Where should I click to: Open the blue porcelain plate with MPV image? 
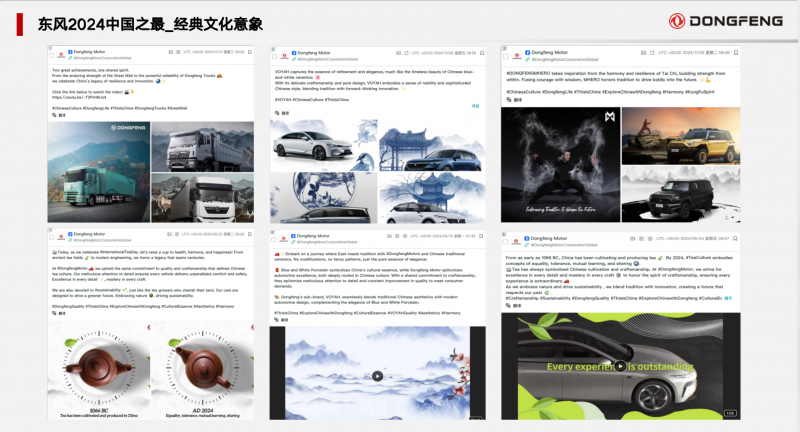(323, 198)
